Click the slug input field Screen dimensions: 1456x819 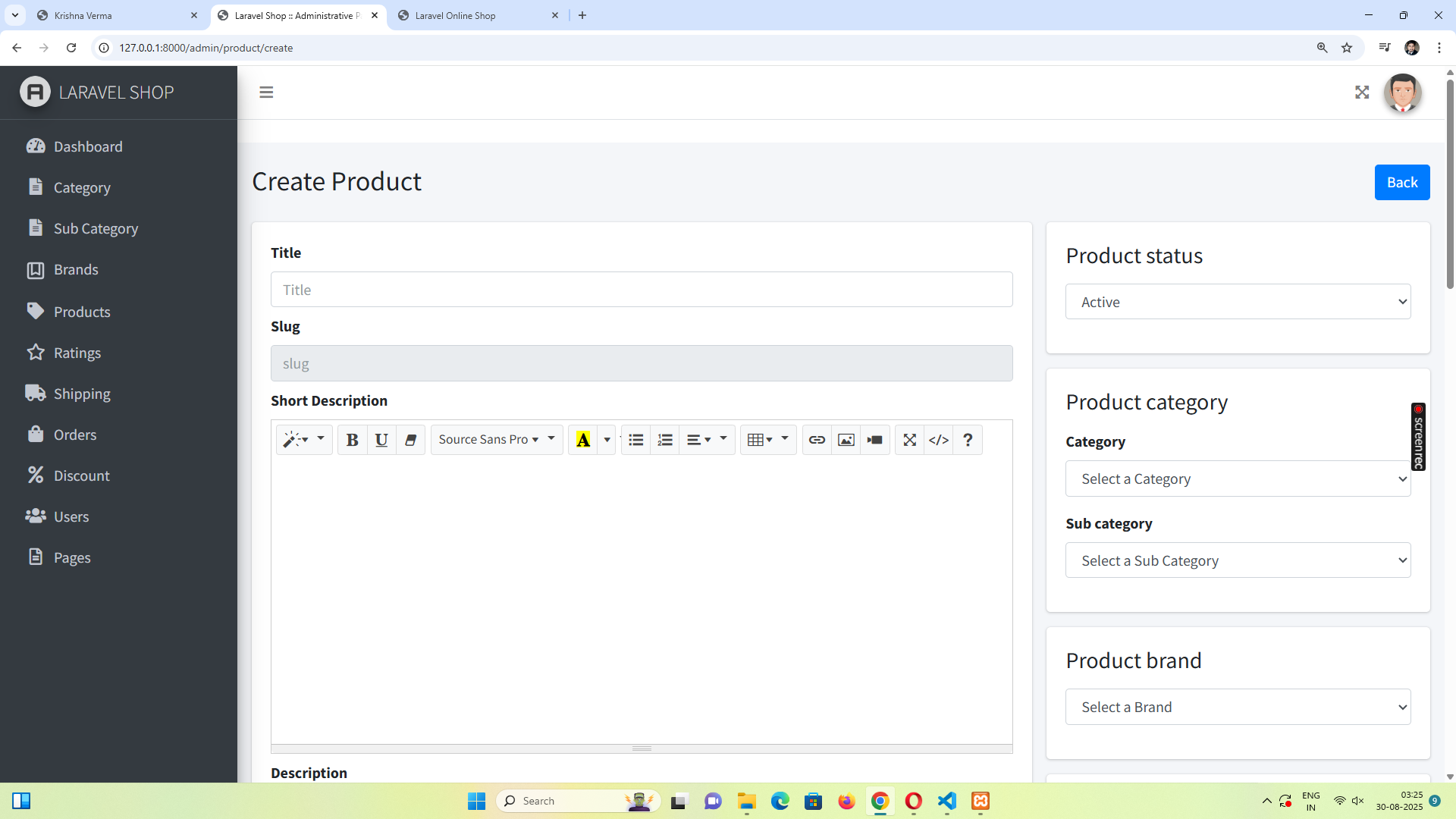[642, 364]
